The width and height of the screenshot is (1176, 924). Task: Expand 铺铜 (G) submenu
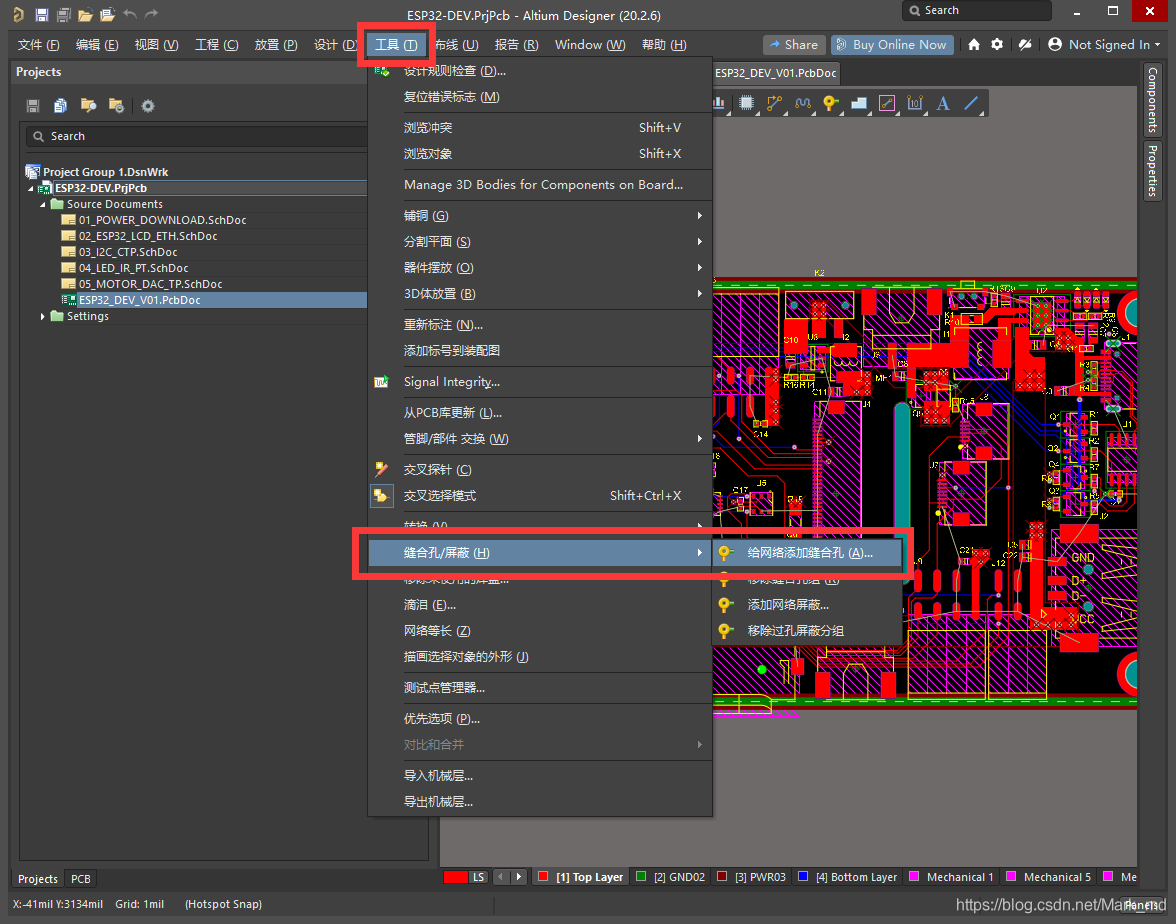(539, 216)
